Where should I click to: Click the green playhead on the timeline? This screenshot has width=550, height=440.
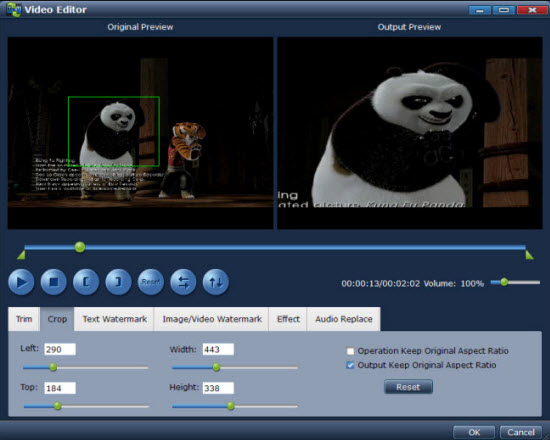[80, 247]
